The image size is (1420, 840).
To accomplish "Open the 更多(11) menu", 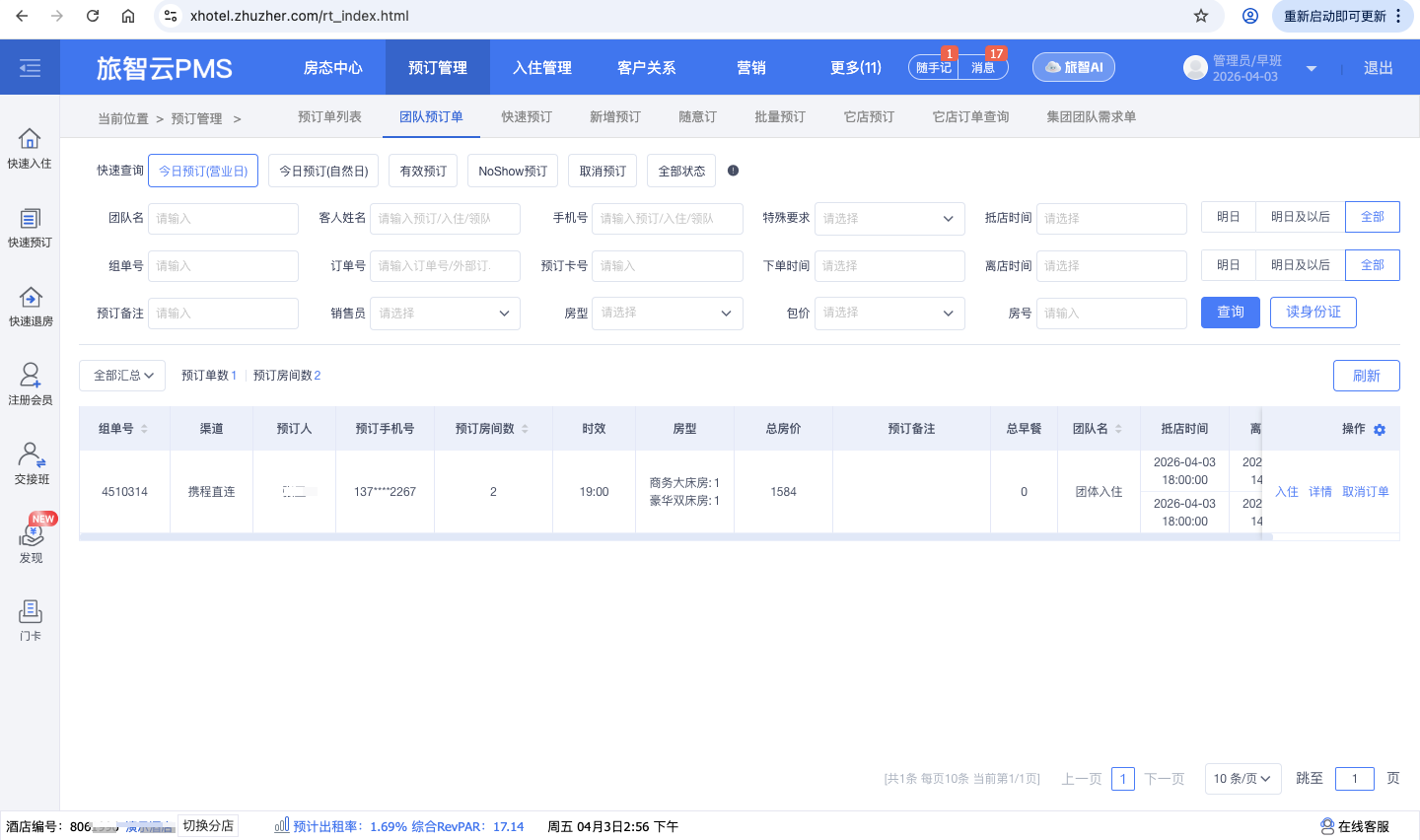I will (x=856, y=67).
